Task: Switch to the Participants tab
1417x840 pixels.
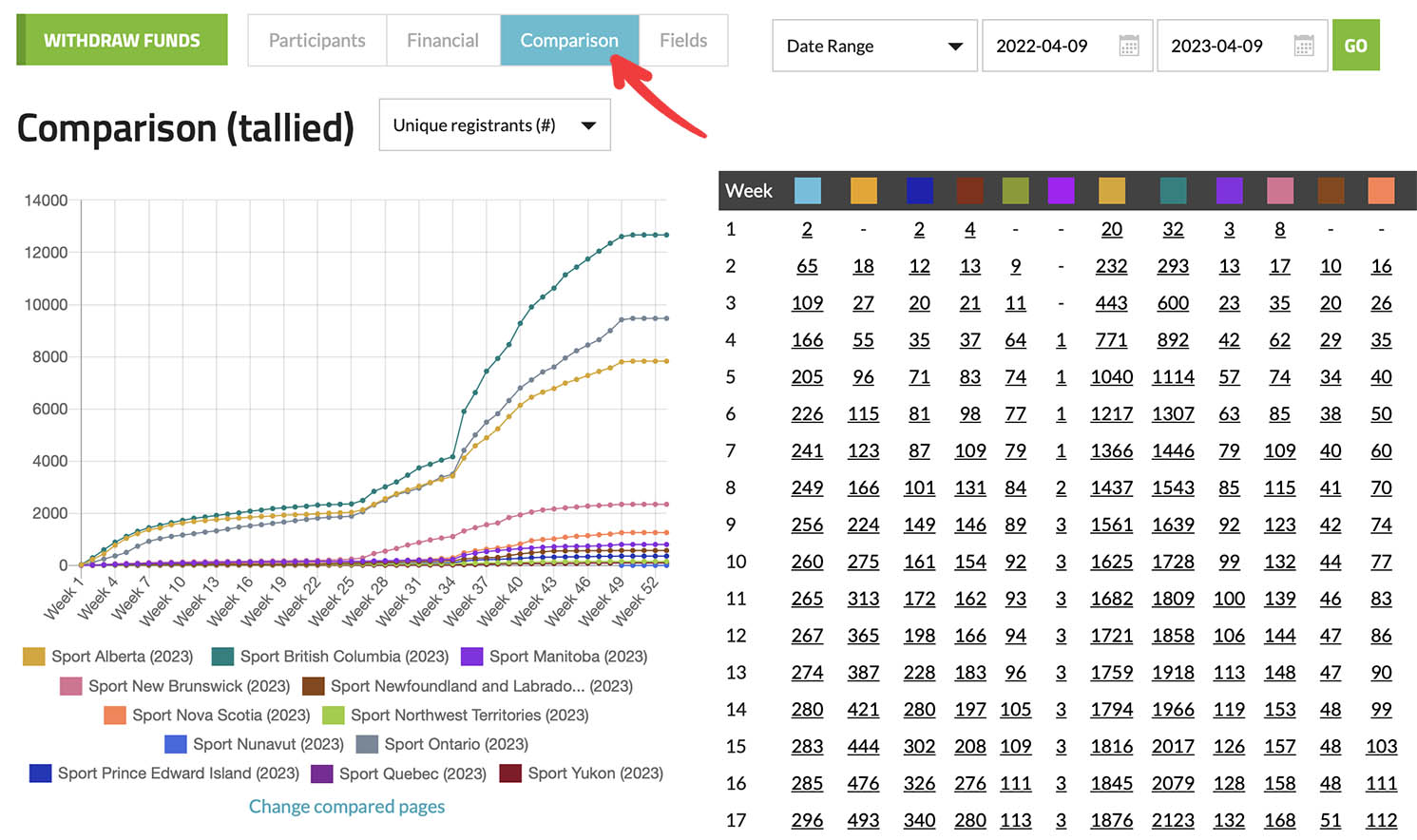Action: (x=316, y=41)
